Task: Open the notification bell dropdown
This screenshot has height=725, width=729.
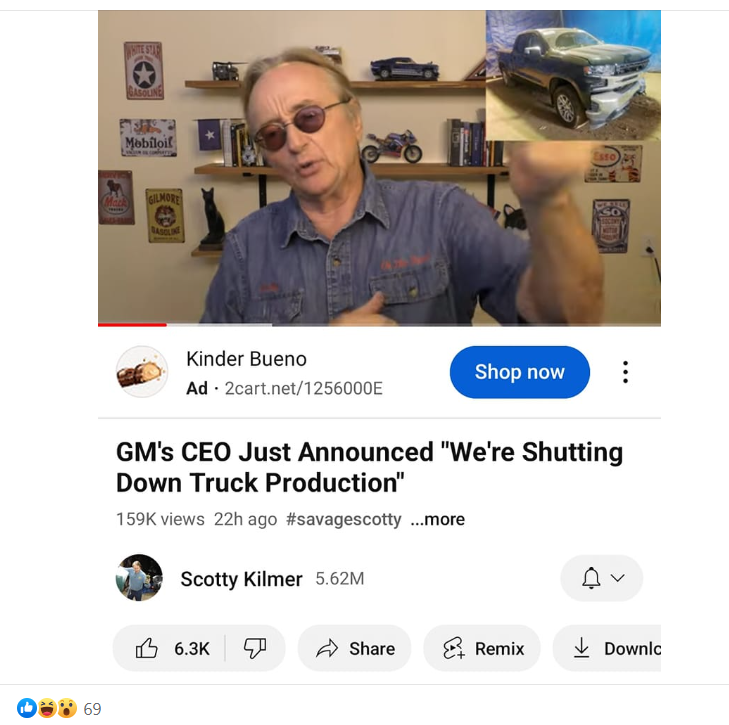Action: click(602, 578)
